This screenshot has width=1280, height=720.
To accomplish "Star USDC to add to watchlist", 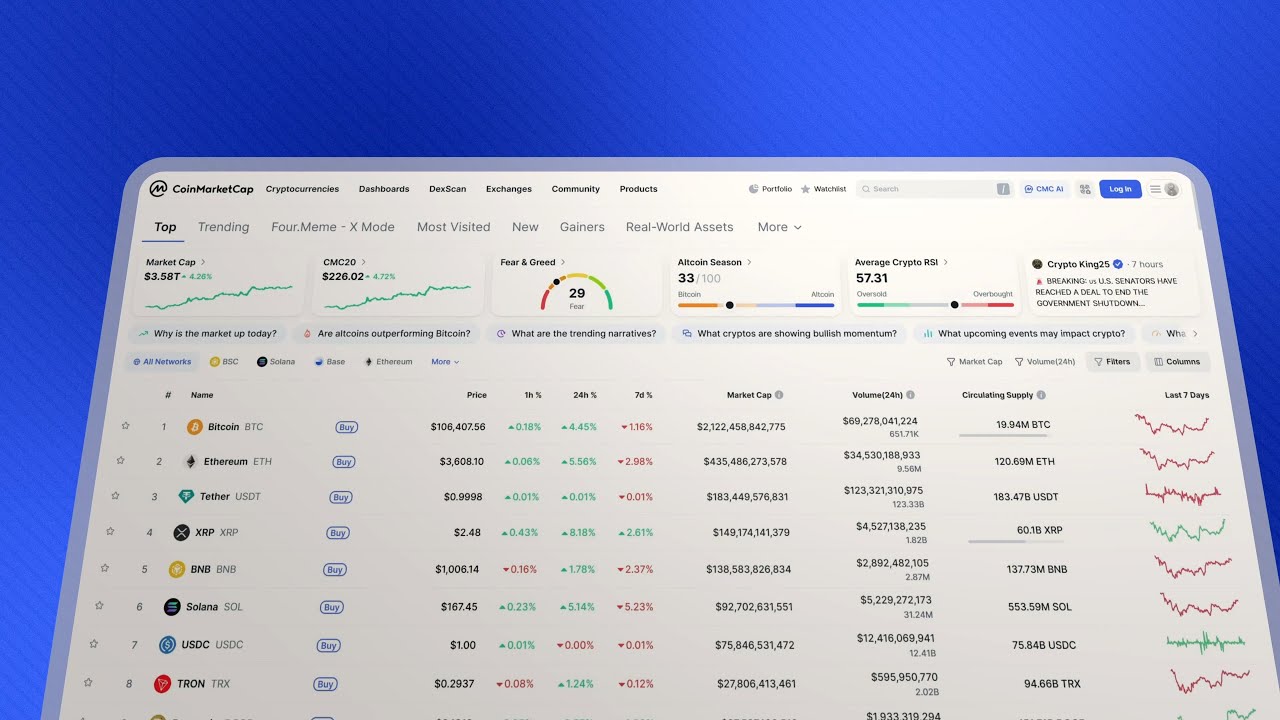I will (94, 644).
